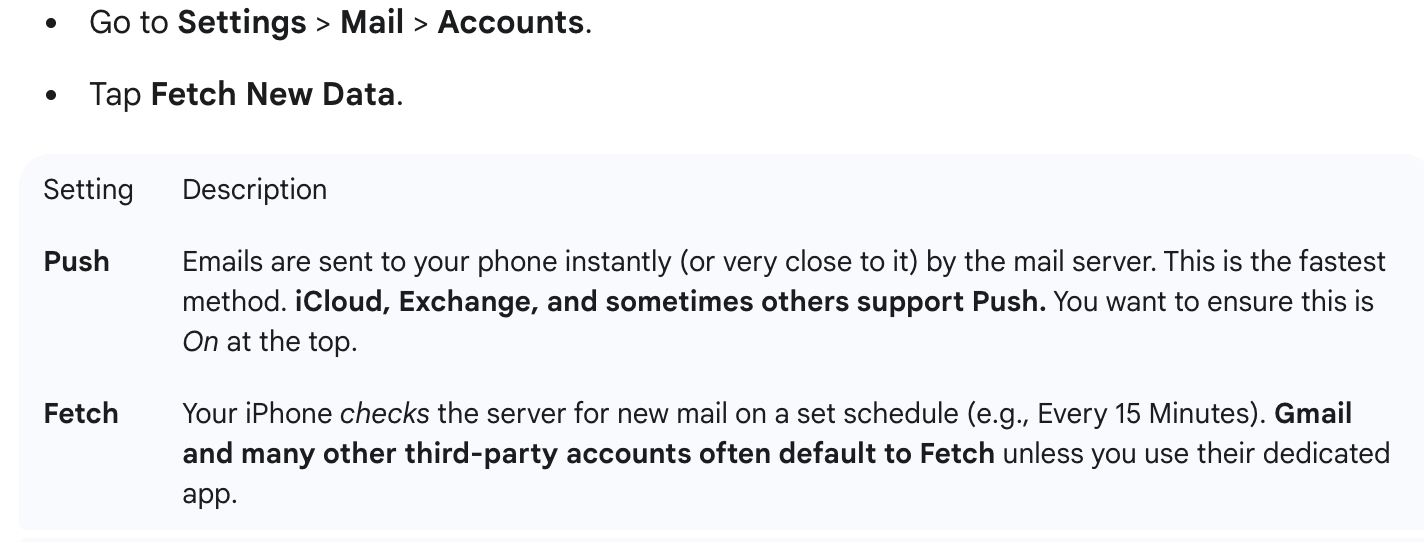Click the Fetch row label in table

(81, 414)
